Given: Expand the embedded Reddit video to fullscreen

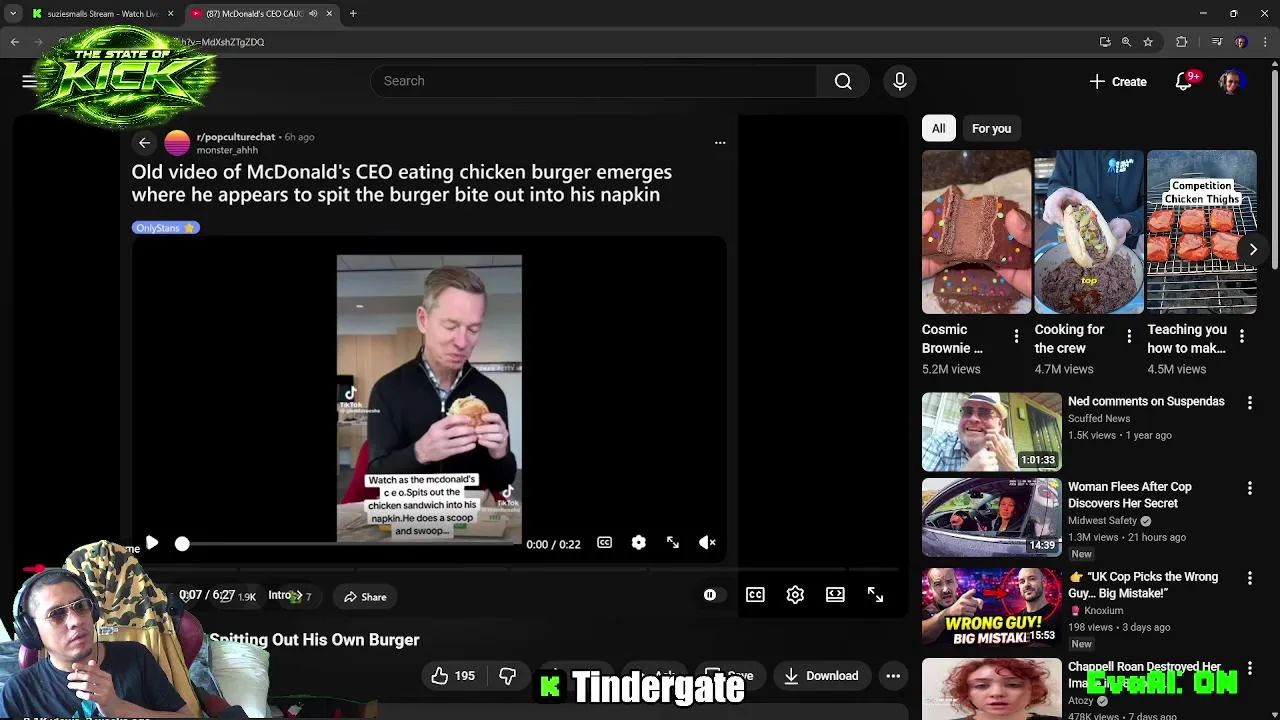Looking at the screenshot, I should [673, 543].
